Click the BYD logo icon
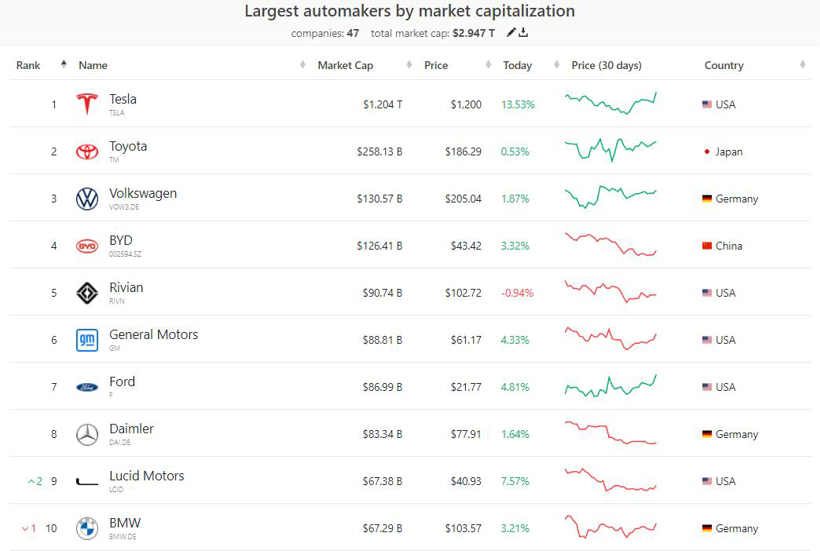The image size is (820, 551). tap(87, 246)
